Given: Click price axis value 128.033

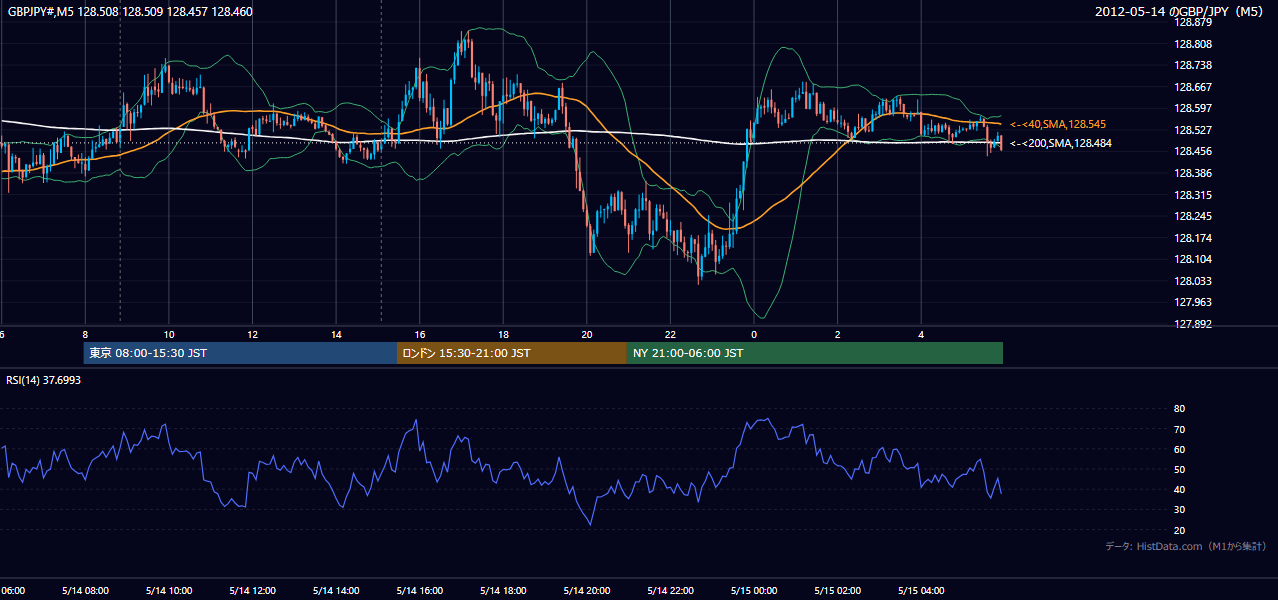Looking at the screenshot, I should tap(1192, 281).
